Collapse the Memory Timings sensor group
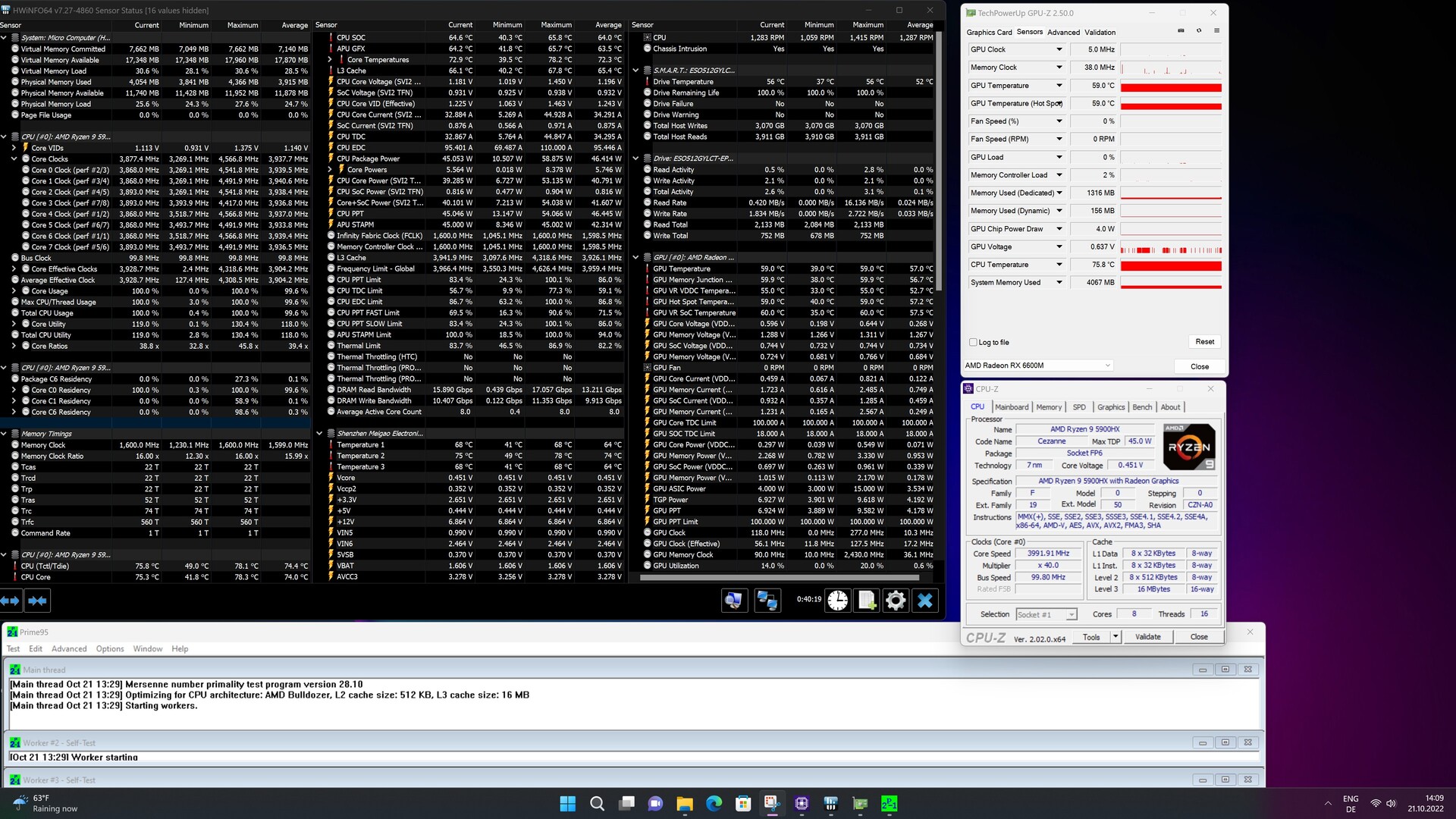This screenshot has width=1456, height=819. 5,434
